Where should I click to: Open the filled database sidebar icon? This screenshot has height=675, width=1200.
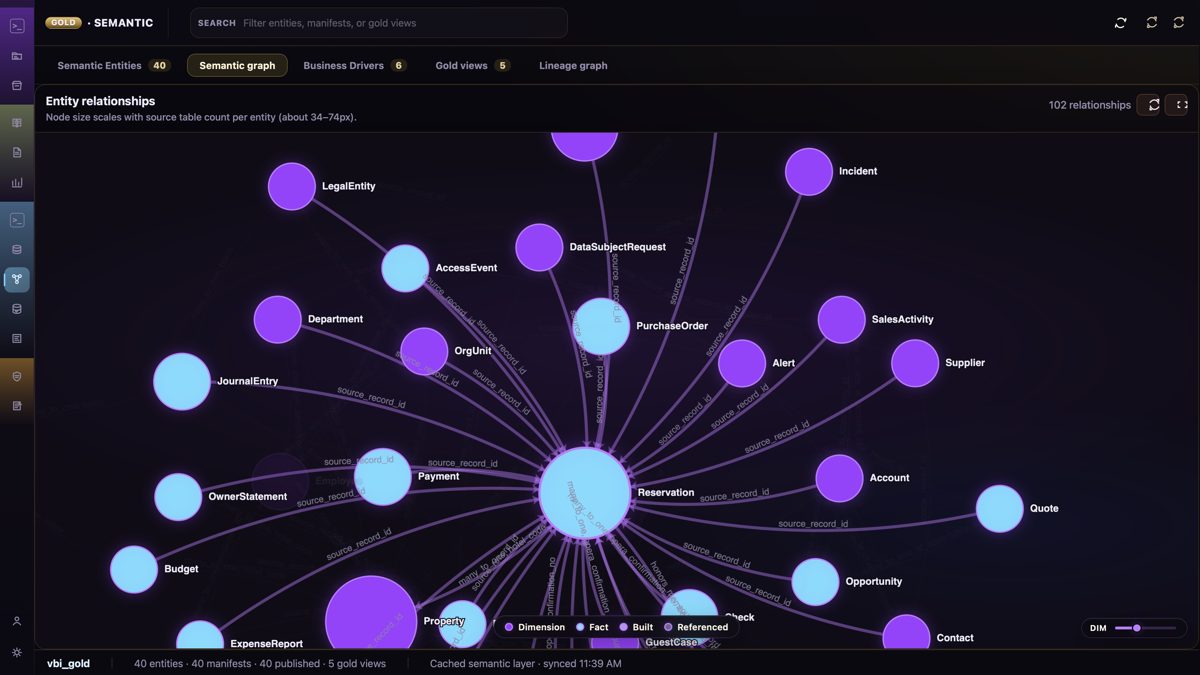point(17,309)
